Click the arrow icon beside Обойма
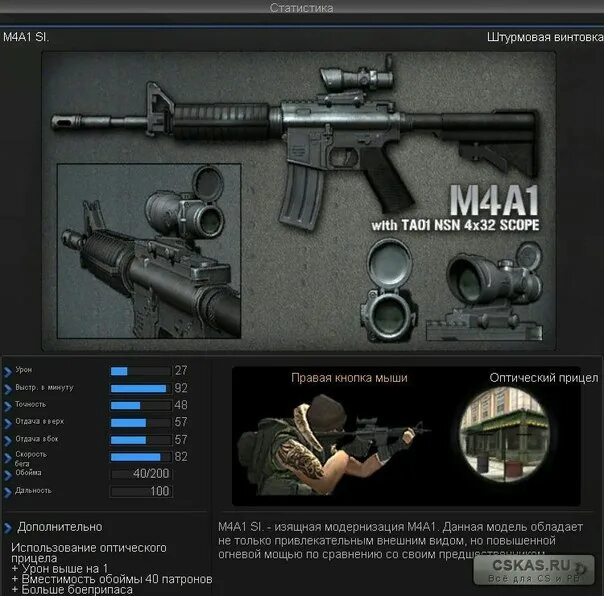 pos(8,475)
